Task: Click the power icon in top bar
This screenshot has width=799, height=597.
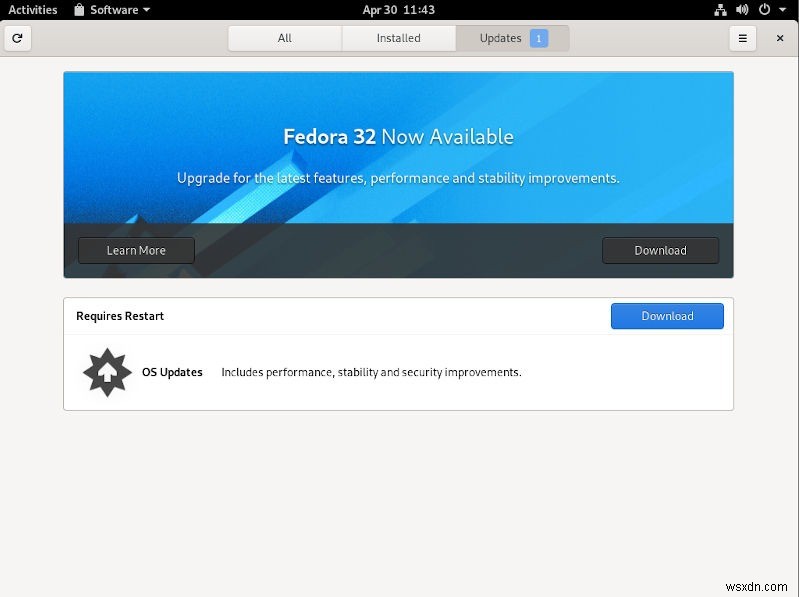Action: tap(764, 10)
